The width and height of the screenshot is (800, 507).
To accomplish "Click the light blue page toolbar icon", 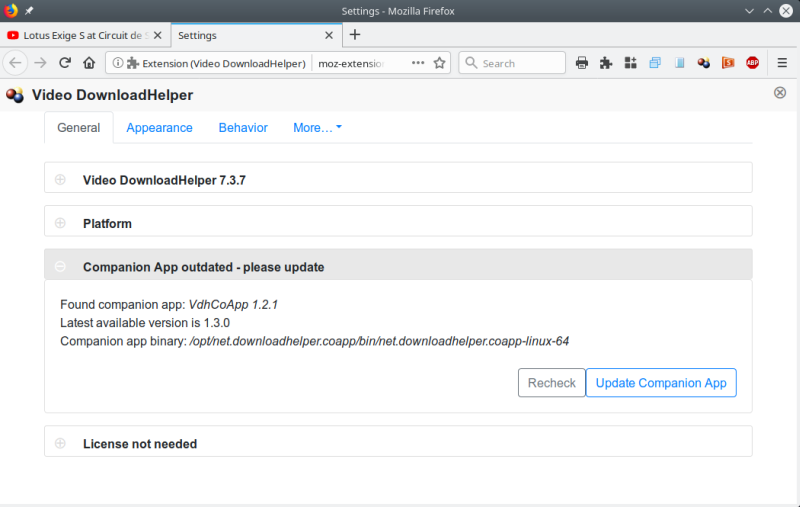I will (680, 63).
